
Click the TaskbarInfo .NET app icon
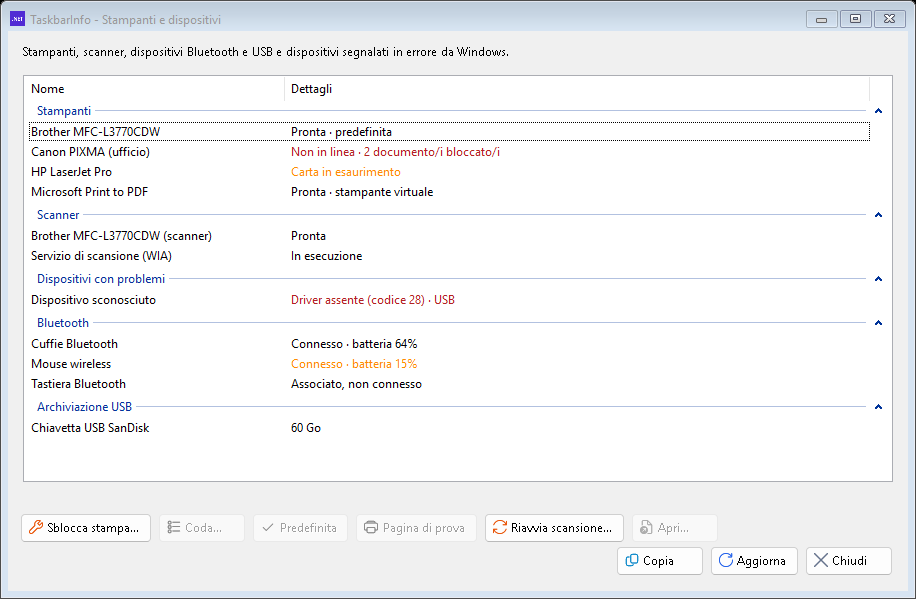pyautogui.click(x=17, y=19)
